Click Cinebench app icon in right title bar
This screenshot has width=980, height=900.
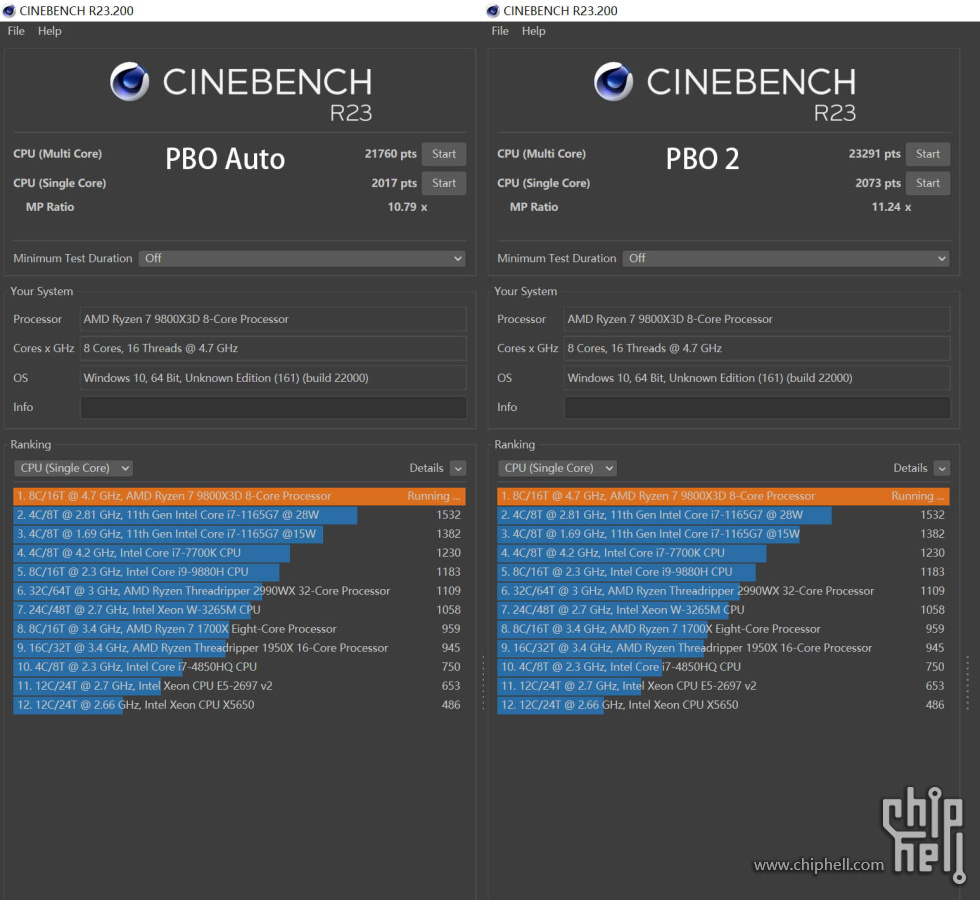tap(492, 11)
